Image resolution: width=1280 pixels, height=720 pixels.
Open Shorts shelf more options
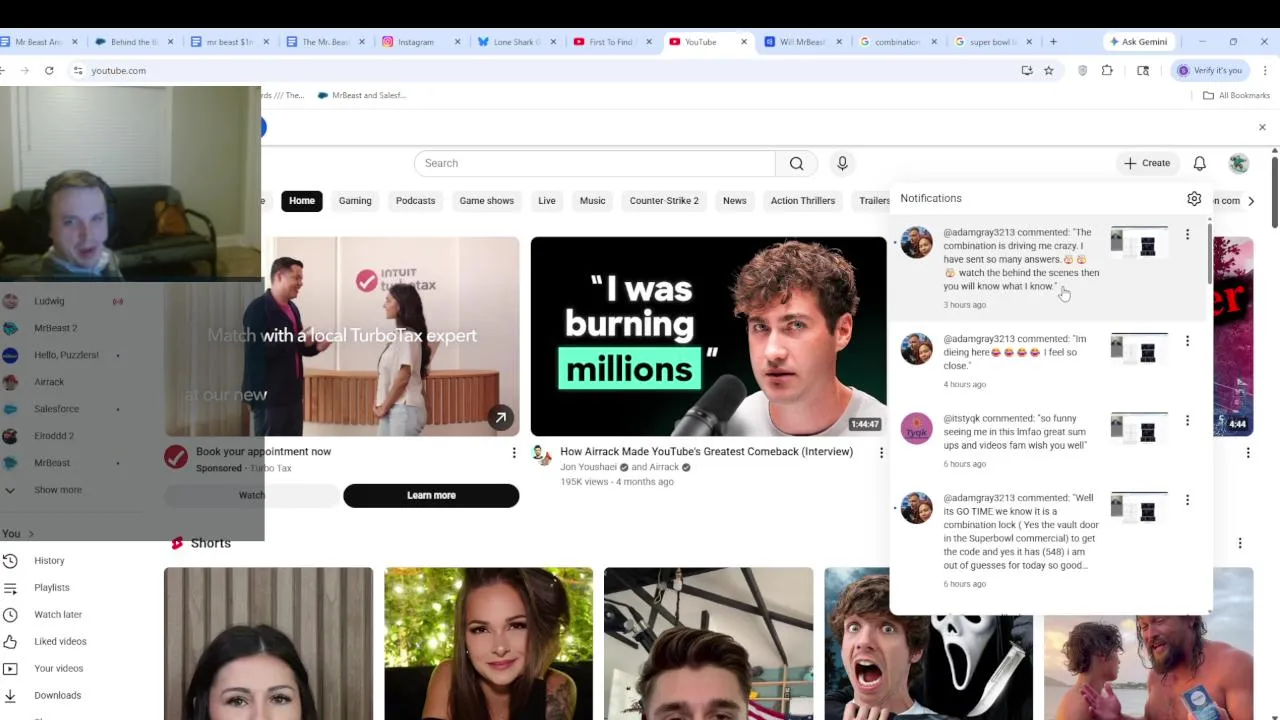point(1240,543)
